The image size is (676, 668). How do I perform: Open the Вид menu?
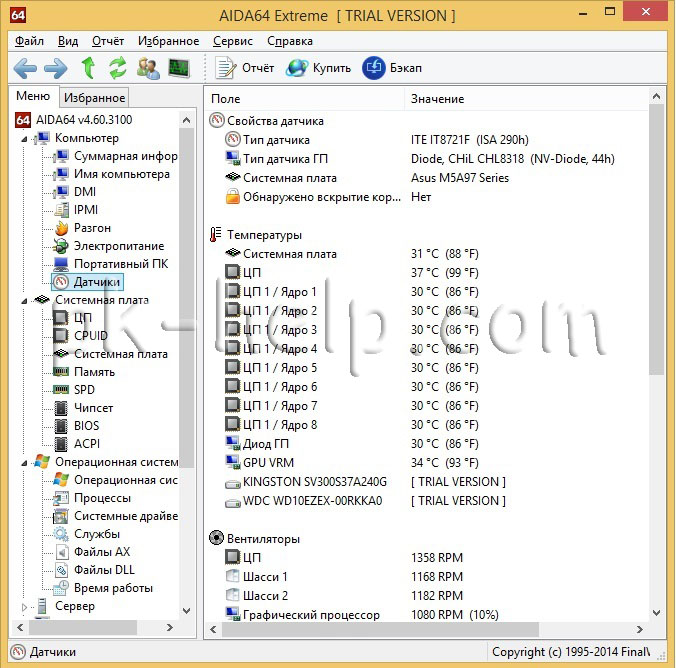coord(68,41)
